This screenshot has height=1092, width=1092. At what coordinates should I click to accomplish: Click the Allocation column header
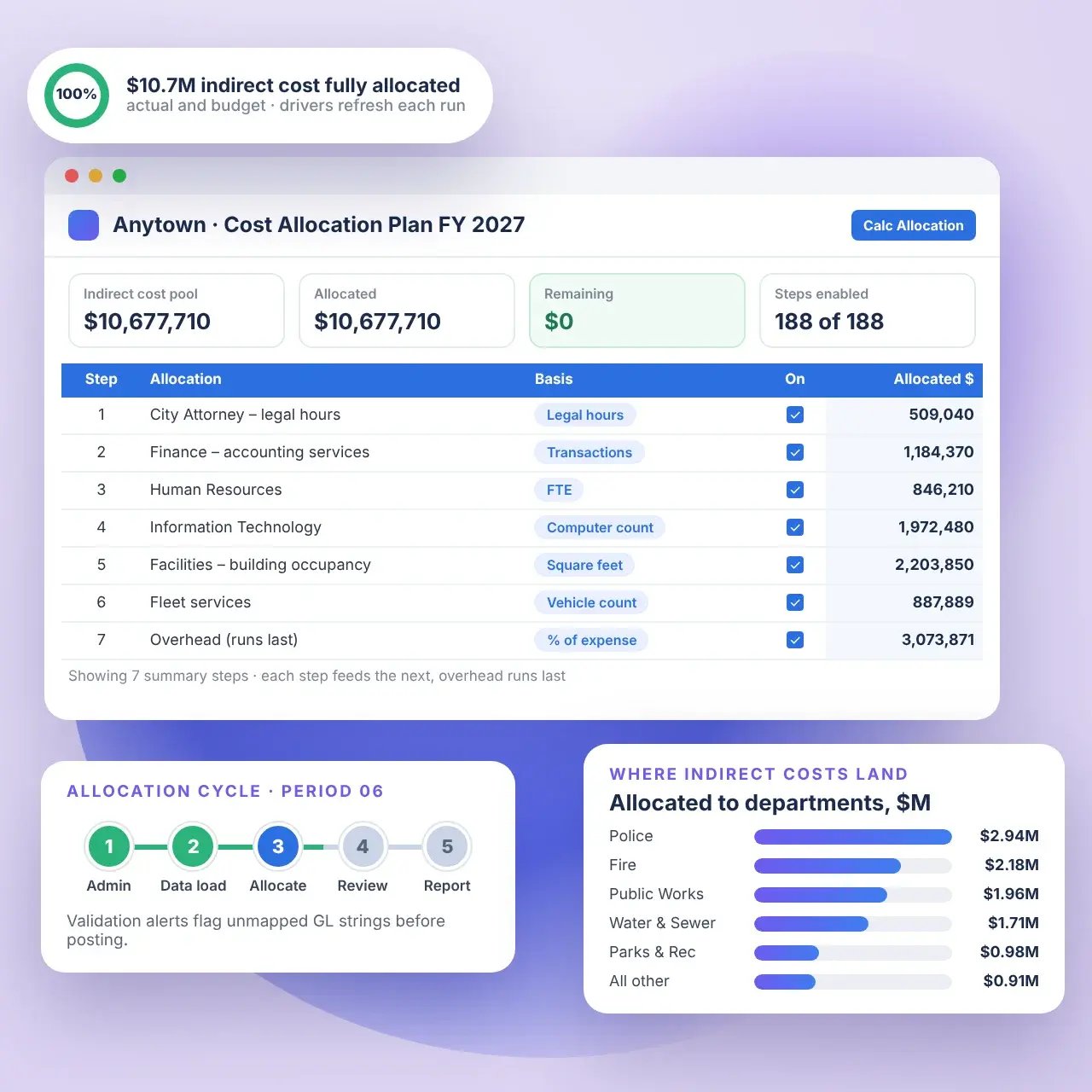pyautogui.click(x=186, y=379)
